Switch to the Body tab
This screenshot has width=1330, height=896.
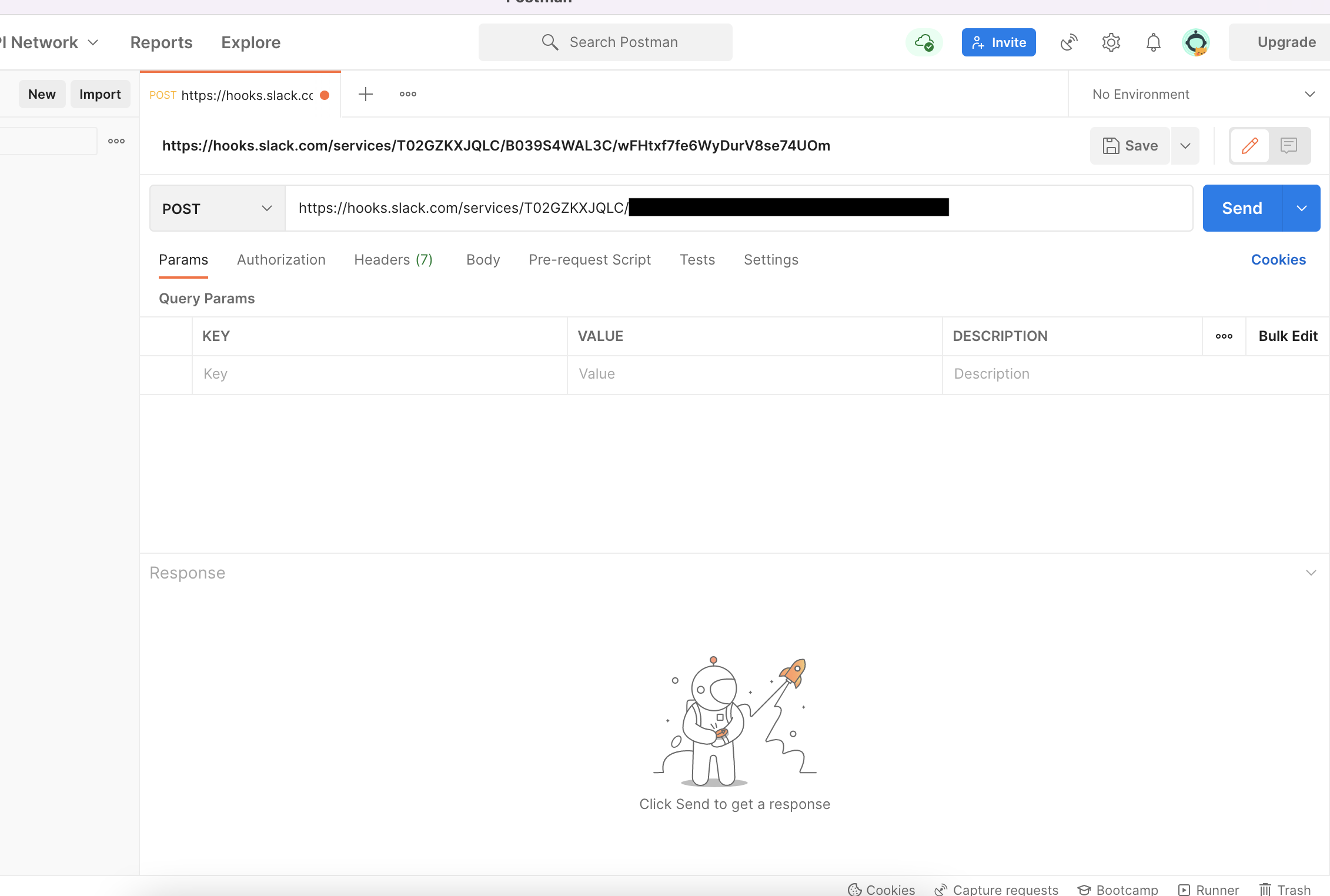tap(483, 260)
